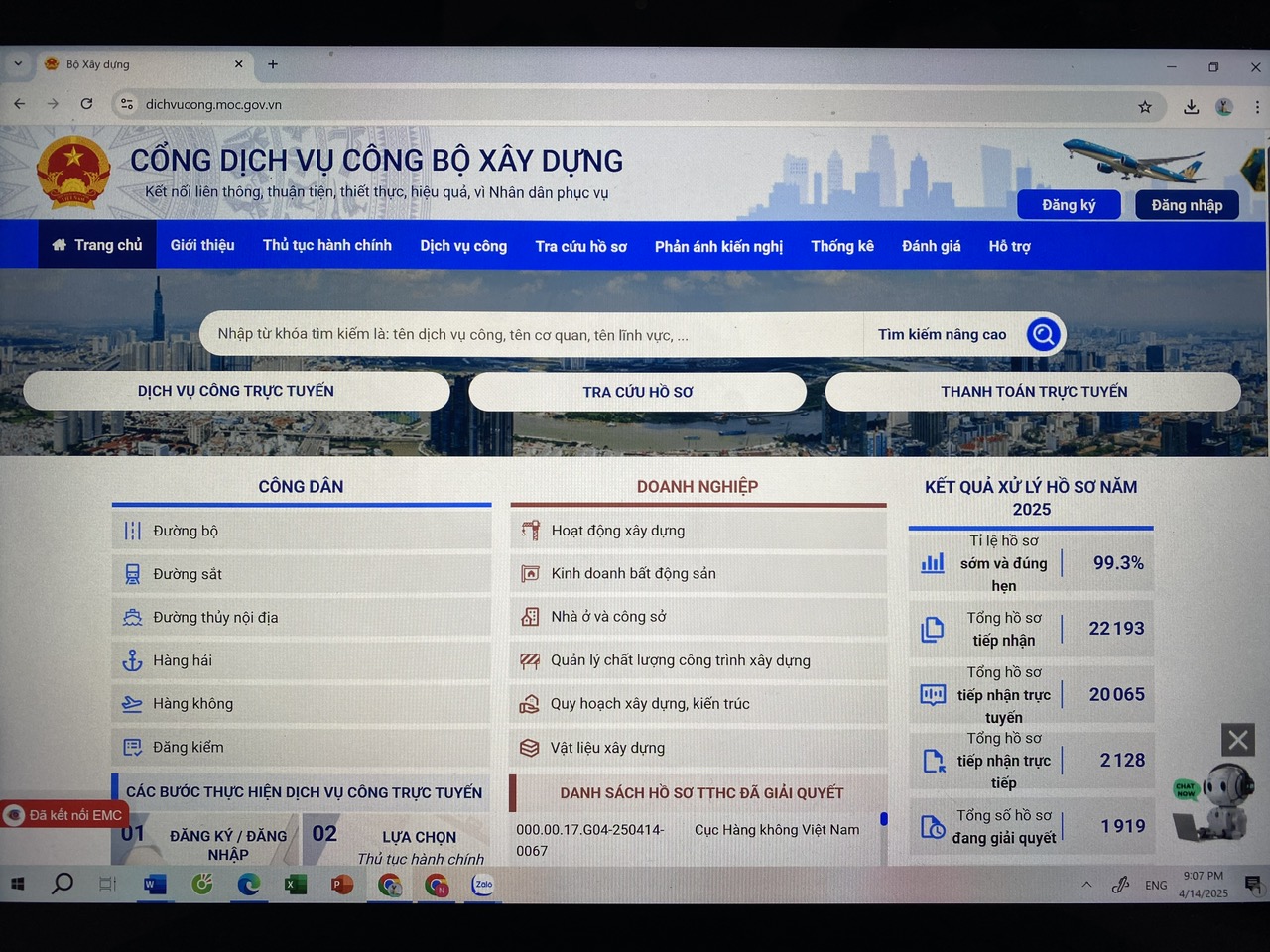The width and height of the screenshot is (1270, 952).
Task: Open Microsoft Word from the taskbar
Action: 155,885
